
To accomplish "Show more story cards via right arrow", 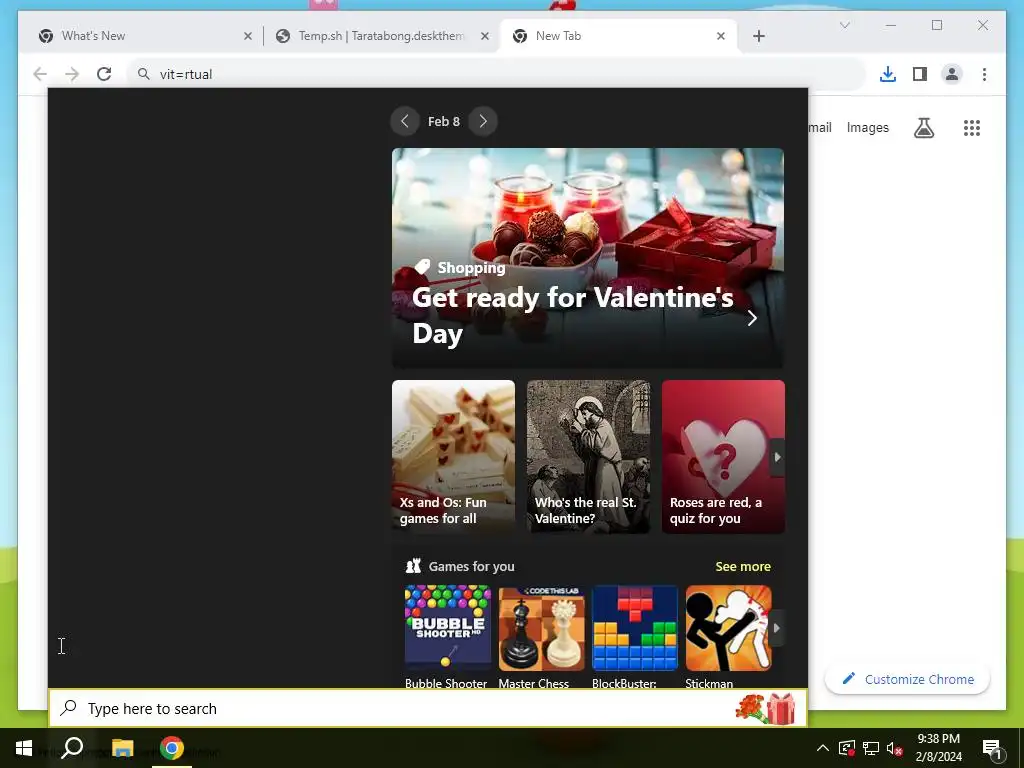I will 777,457.
